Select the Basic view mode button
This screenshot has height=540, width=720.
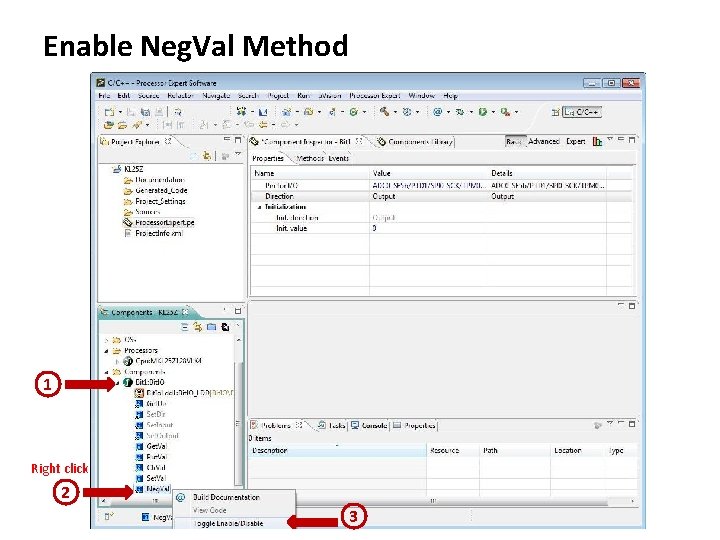(x=514, y=141)
